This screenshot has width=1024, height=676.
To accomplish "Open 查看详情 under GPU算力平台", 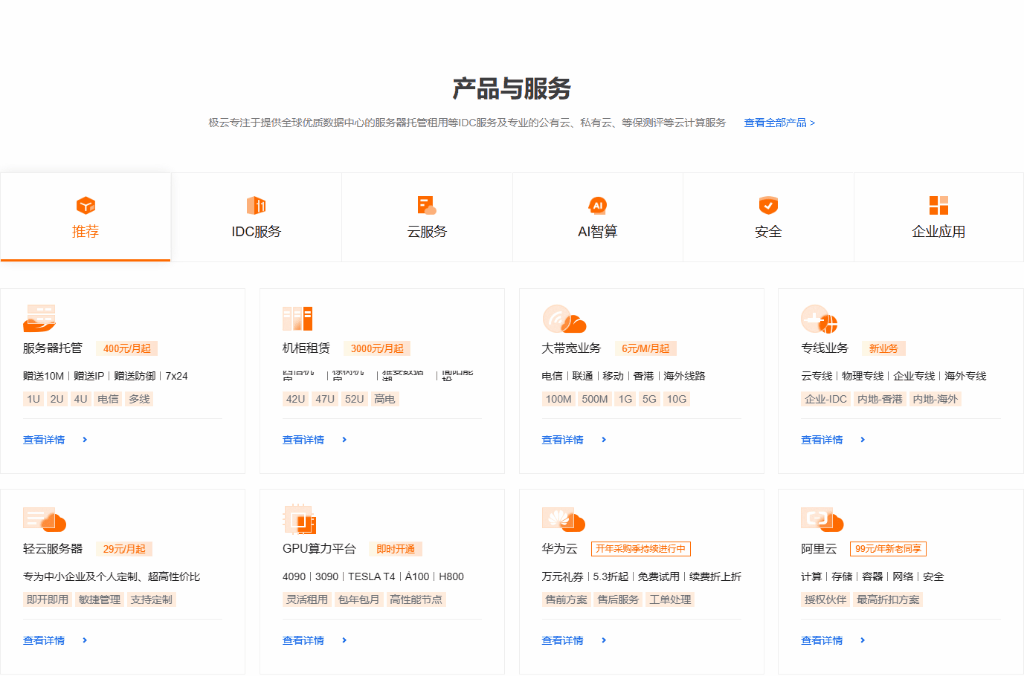I will tap(303, 640).
